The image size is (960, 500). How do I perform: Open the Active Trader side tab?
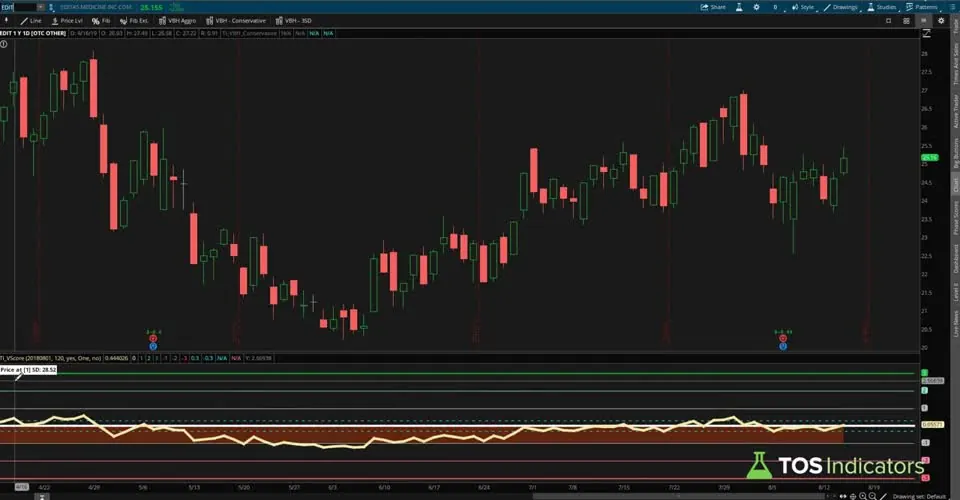click(x=955, y=111)
